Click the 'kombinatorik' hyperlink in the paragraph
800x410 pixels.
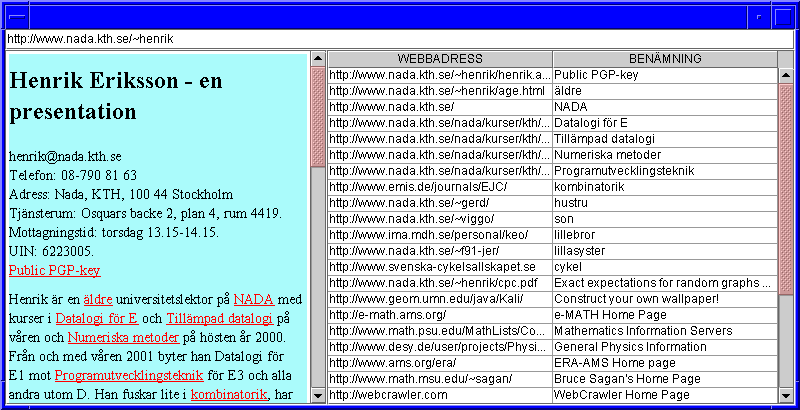point(228,395)
